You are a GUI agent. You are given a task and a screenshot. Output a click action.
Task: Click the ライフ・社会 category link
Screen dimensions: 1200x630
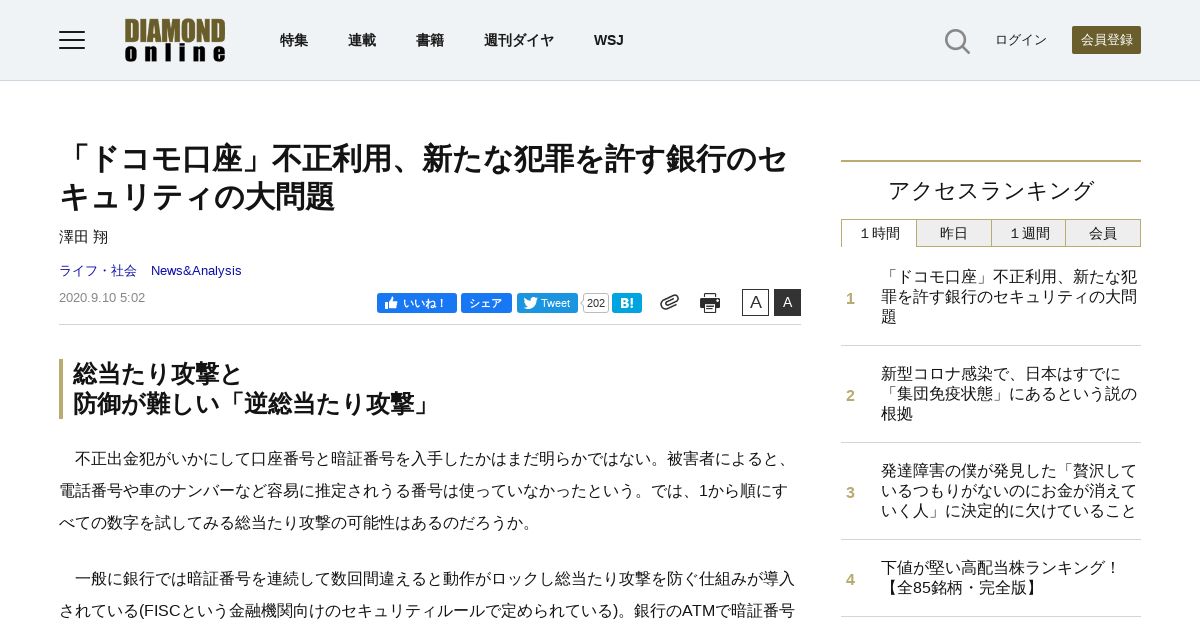tap(98, 271)
